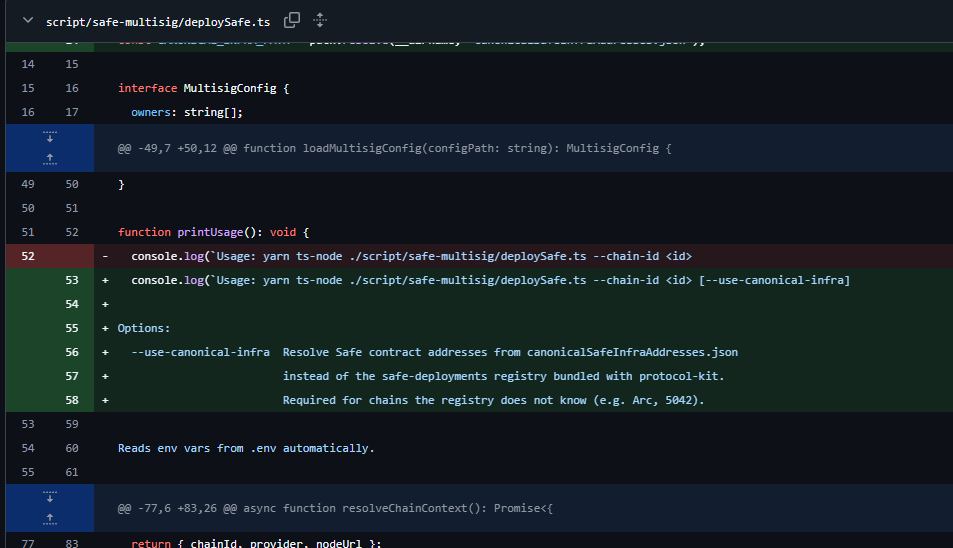Copy the deploySafe.ts file path

(x=292, y=20)
